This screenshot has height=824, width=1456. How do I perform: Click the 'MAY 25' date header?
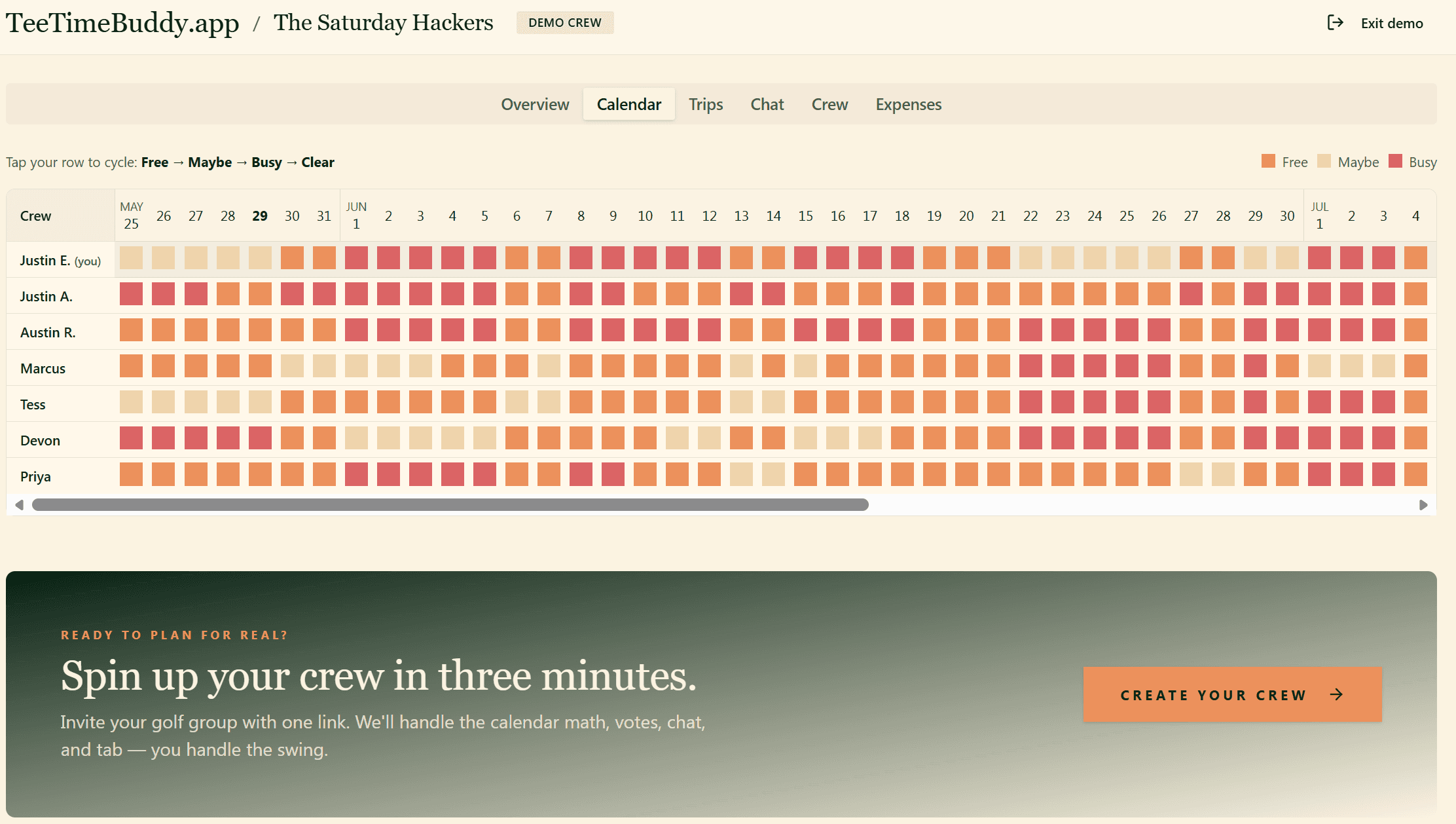tap(132, 215)
